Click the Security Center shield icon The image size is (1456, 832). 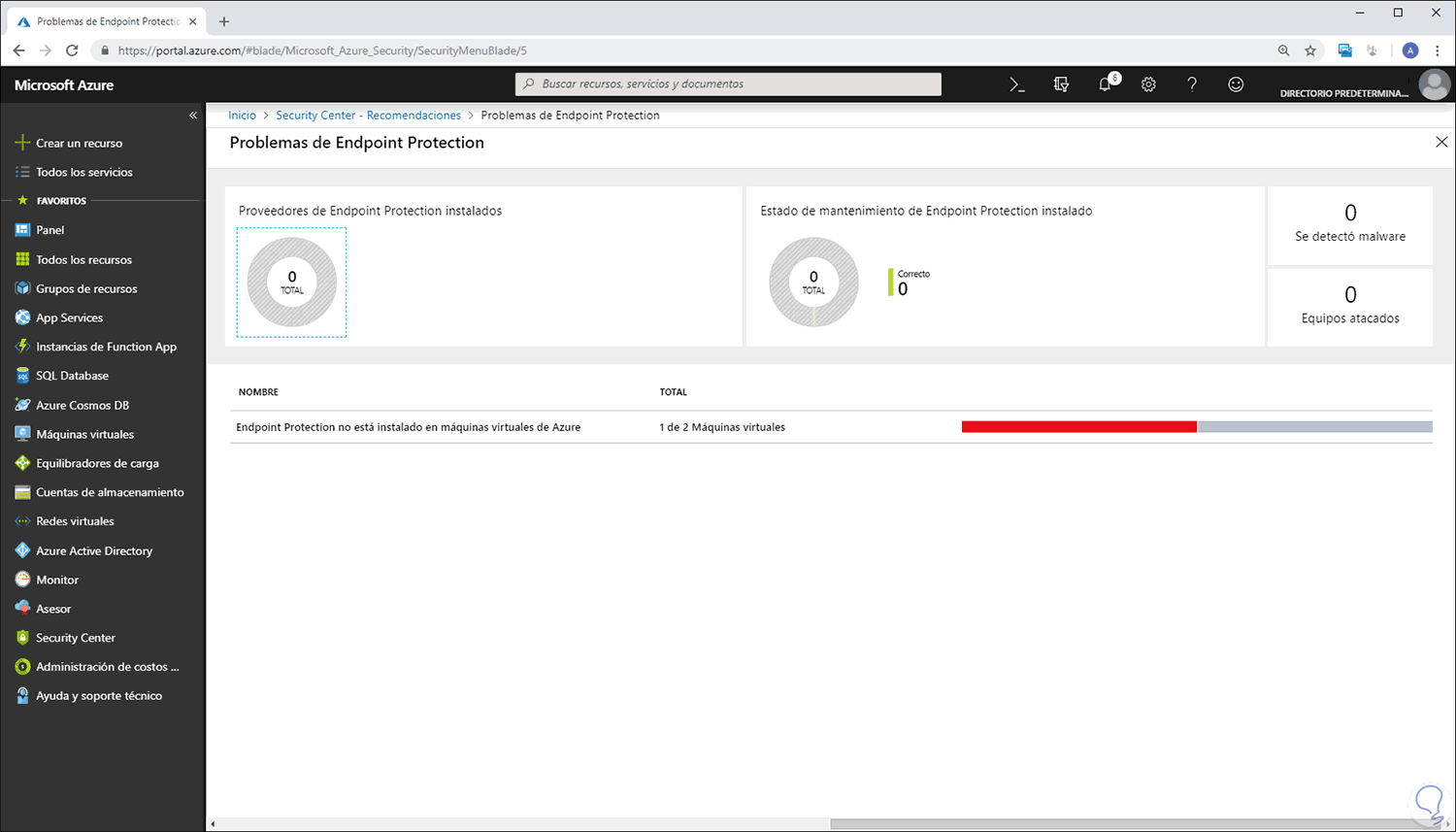(22, 638)
